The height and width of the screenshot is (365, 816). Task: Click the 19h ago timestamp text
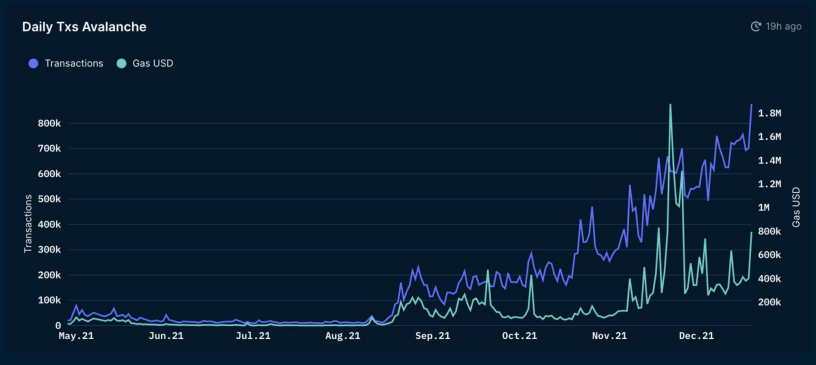pos(783,27)
